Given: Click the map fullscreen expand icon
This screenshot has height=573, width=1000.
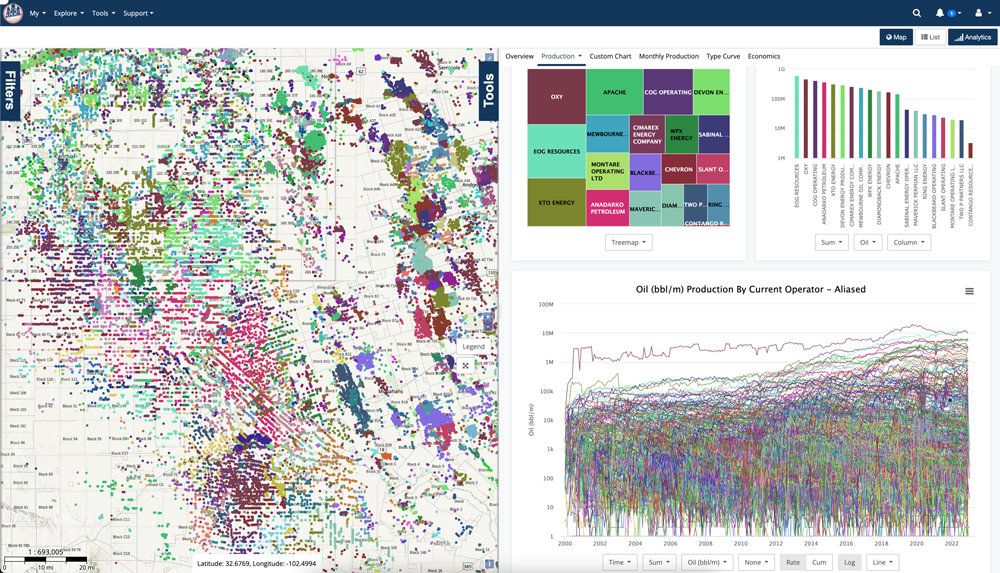Looking at the screenshot, I should click(465, 366).
